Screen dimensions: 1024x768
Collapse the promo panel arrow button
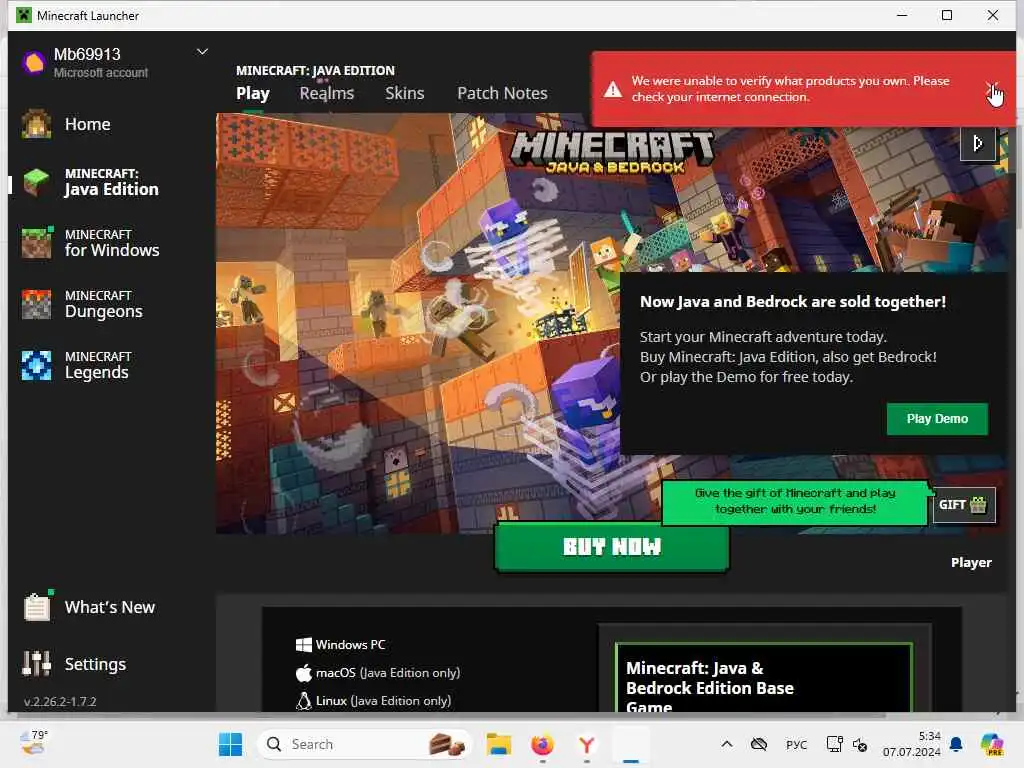(978, 143)
